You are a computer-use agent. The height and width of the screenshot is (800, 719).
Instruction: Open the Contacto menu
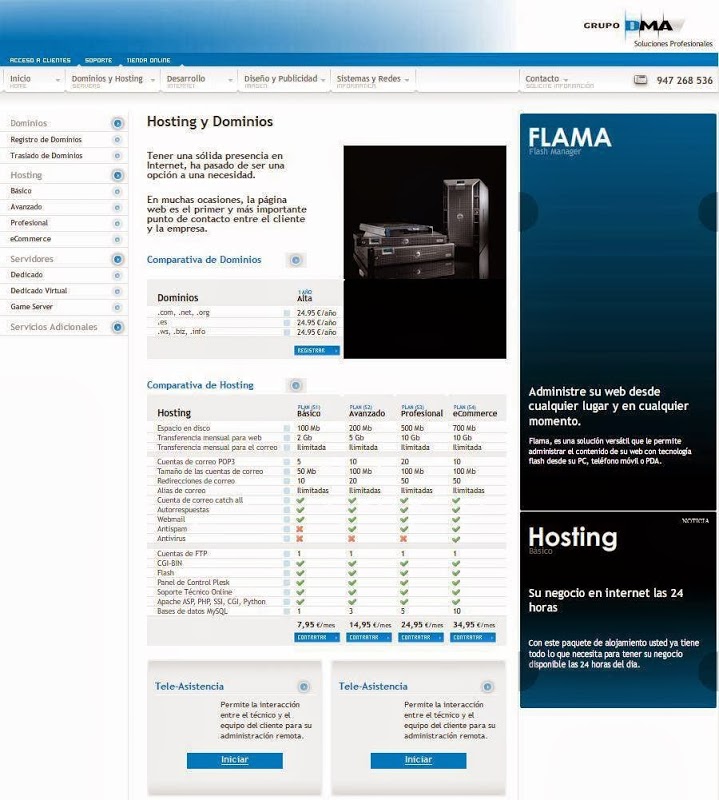542,79
